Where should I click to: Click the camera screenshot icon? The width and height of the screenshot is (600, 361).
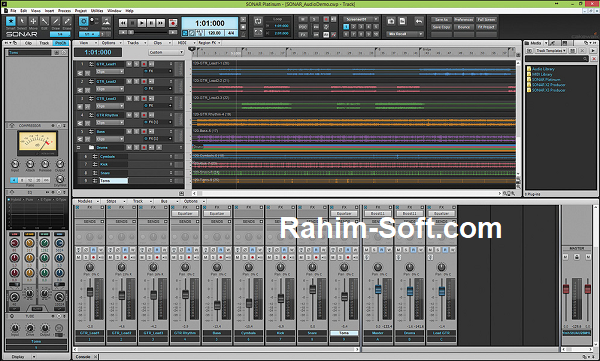pos(391,21)
